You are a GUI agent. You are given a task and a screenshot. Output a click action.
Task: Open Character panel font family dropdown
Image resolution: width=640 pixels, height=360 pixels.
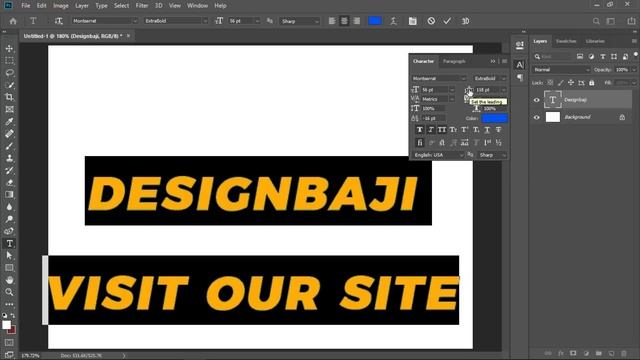[x=463, y=78]
